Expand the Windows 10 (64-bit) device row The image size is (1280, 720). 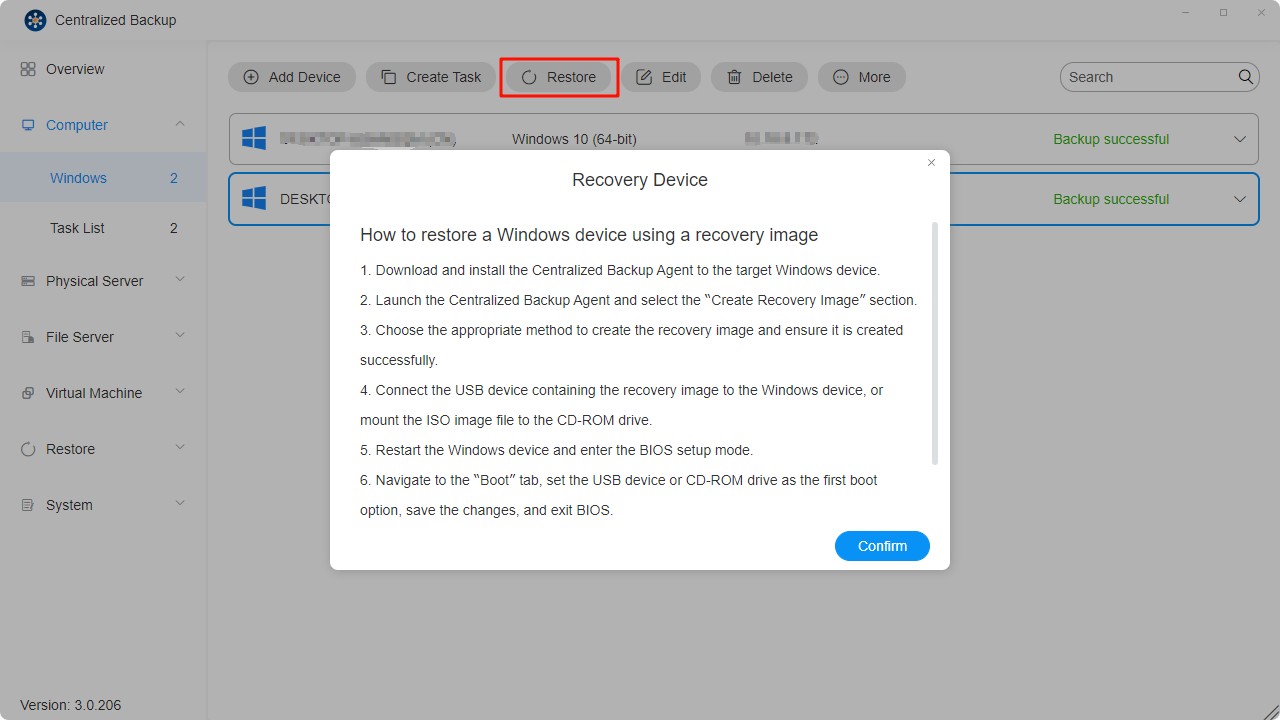pyautogui.click(x=1240, y=139)
